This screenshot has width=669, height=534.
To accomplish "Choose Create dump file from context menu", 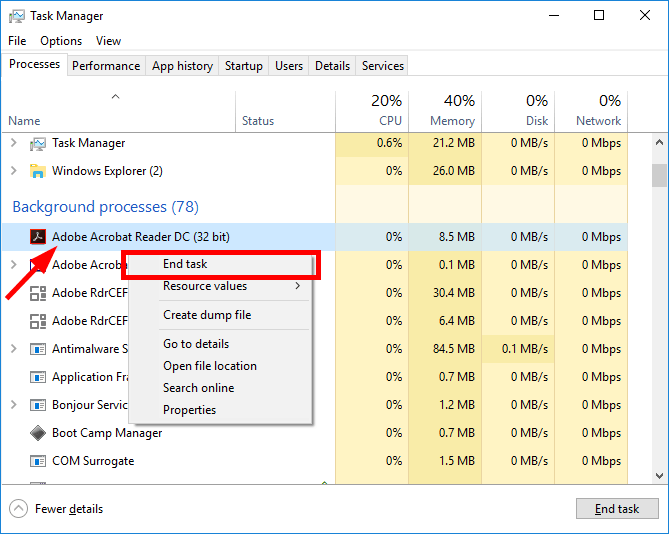I will pos(220,315).
